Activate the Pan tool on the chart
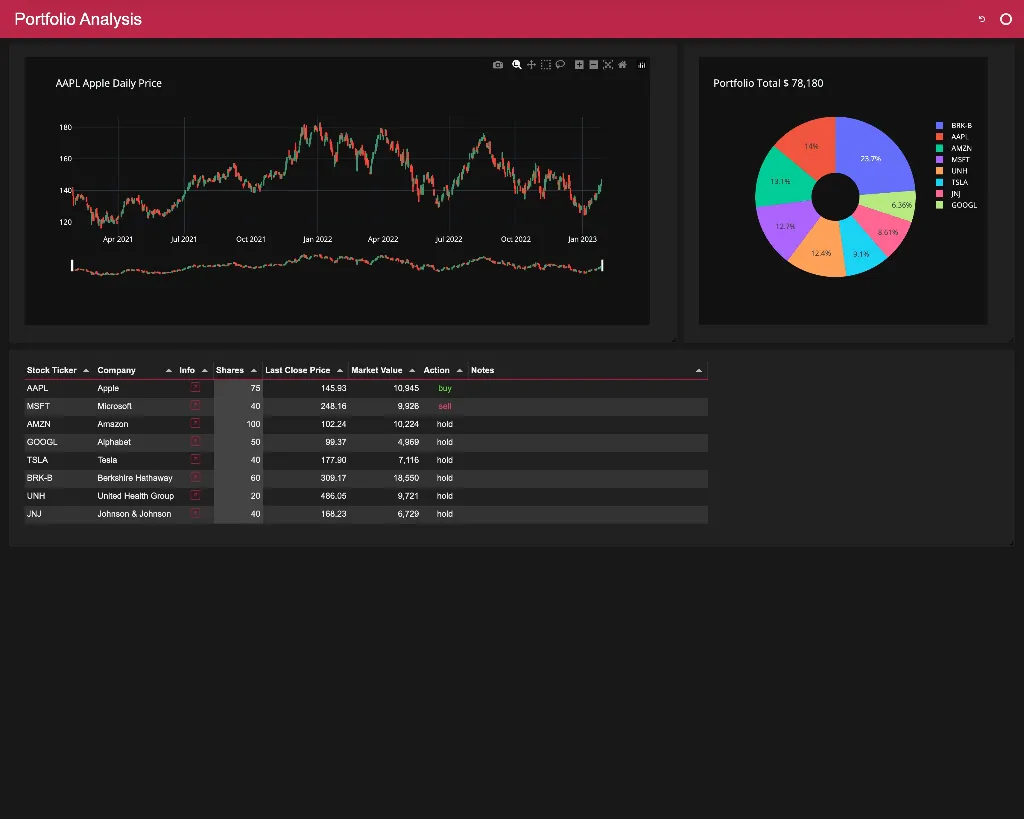The width and height of the screenshot is (1024, 819). pyautogui.click(x=531, y=65)
